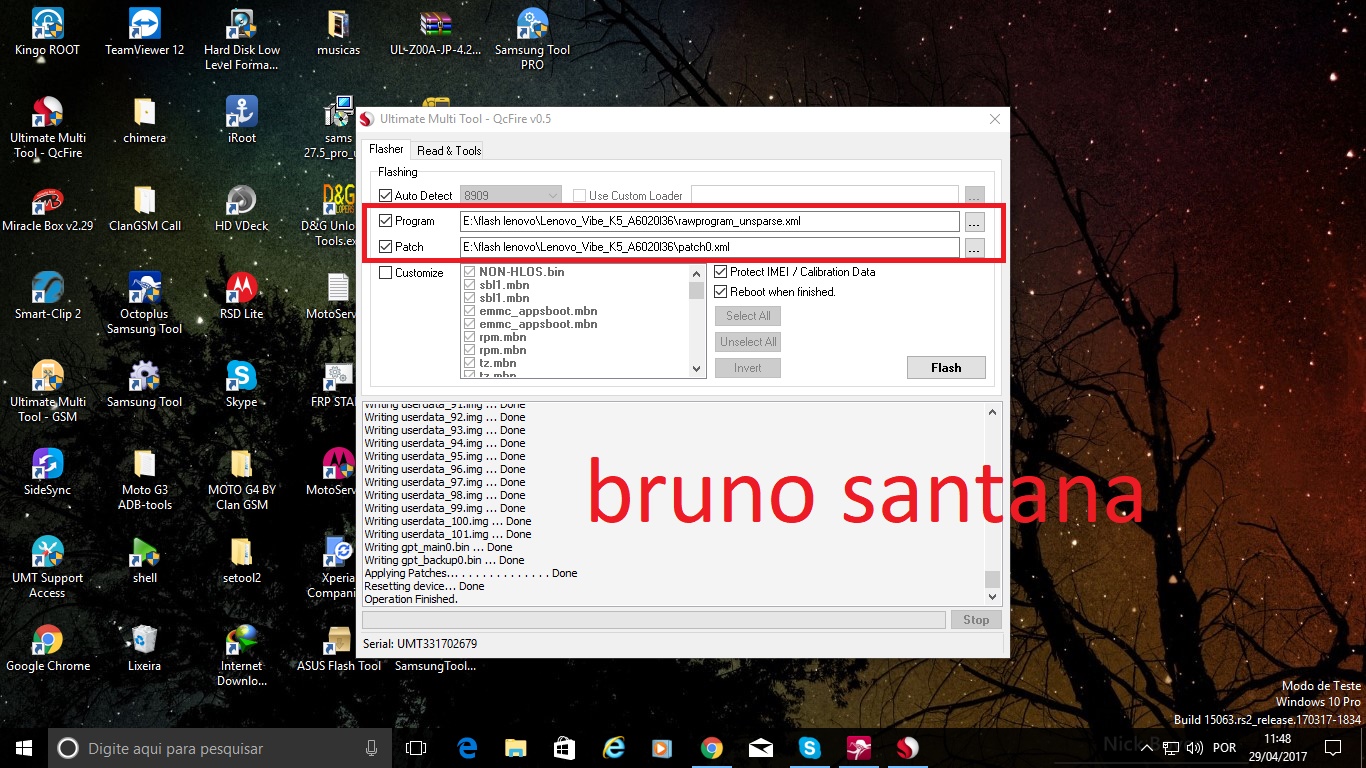Image resolution: width=1366 pixels, height=768 pixels.
Task: Enable Use Custom Loader checkbox
Action: (x=579, y=196)
